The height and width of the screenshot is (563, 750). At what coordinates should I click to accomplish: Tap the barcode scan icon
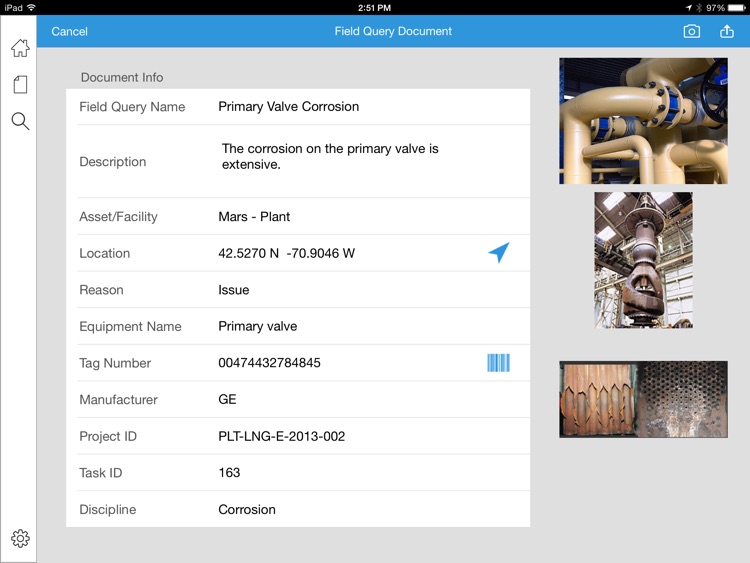498,363
